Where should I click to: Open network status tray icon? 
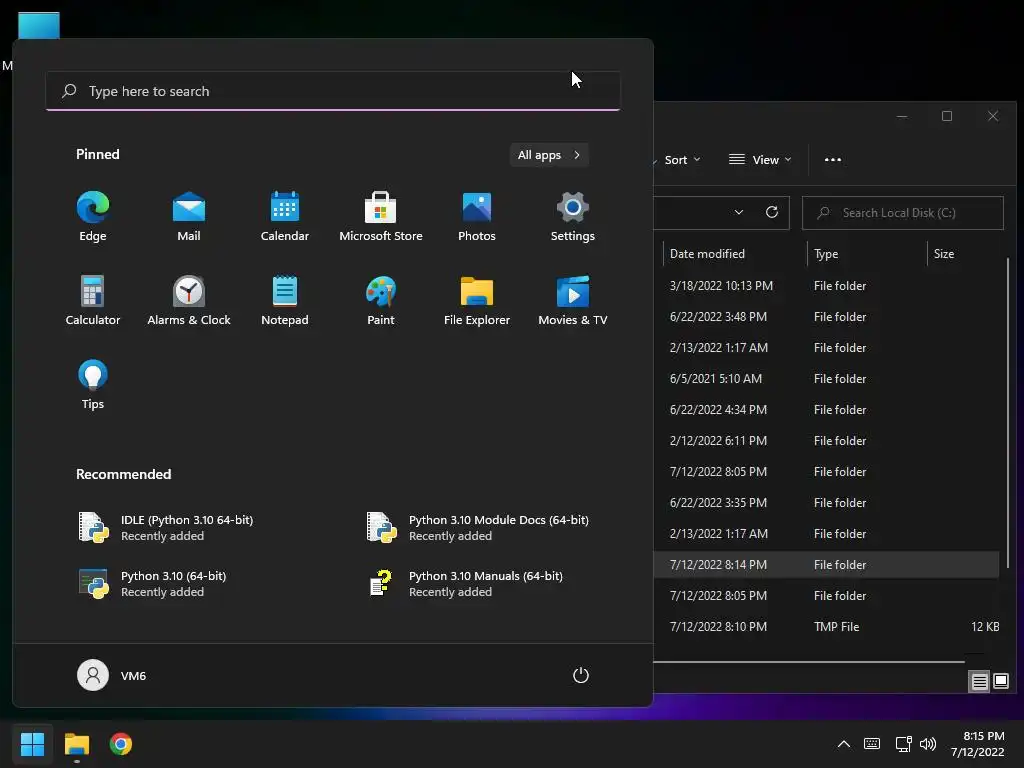[903, 744]
